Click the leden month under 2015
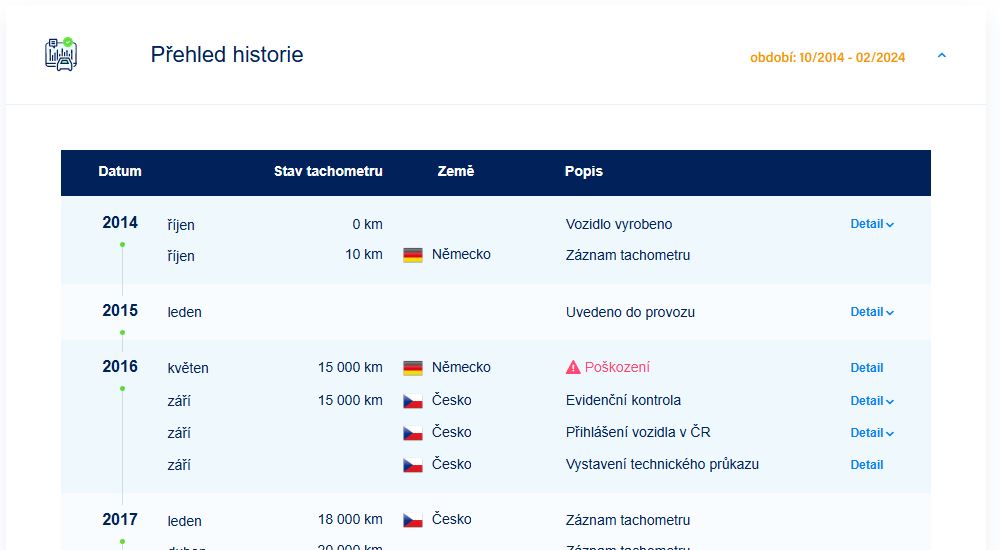The height and width of the screenshot is (550, 1000). (x=184, y=312)
